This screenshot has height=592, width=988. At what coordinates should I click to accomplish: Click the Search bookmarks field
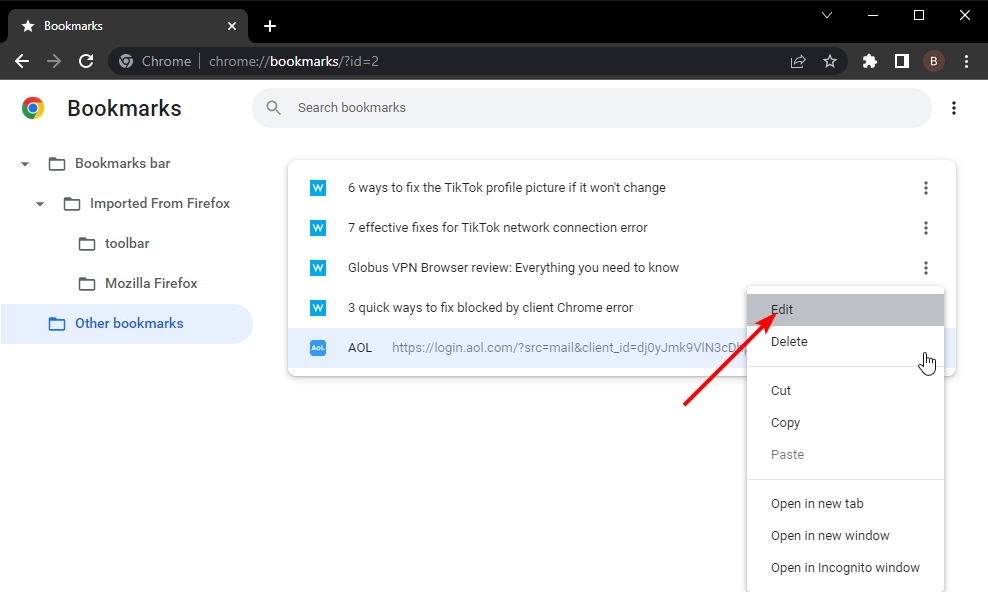pyautogui.click(x=592, y=108)
